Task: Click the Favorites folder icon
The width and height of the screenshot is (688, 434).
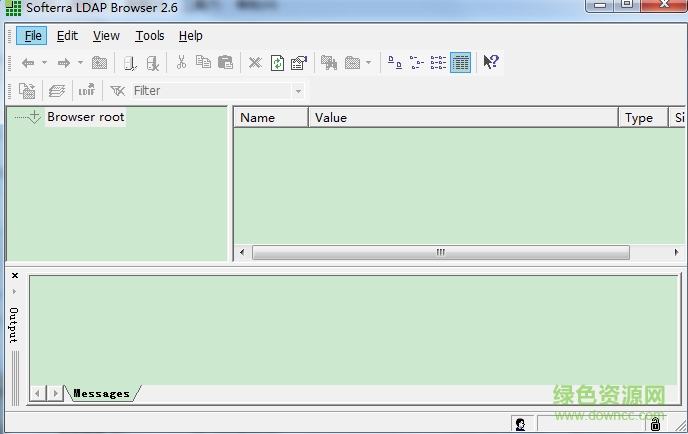Action: tap(352, 63)
